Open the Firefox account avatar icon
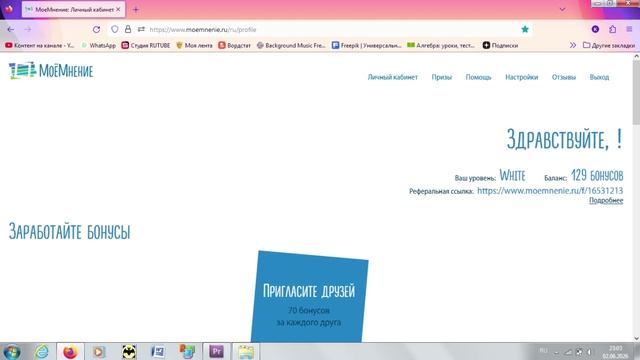This screenshot has height=360, width=640. 595,29
